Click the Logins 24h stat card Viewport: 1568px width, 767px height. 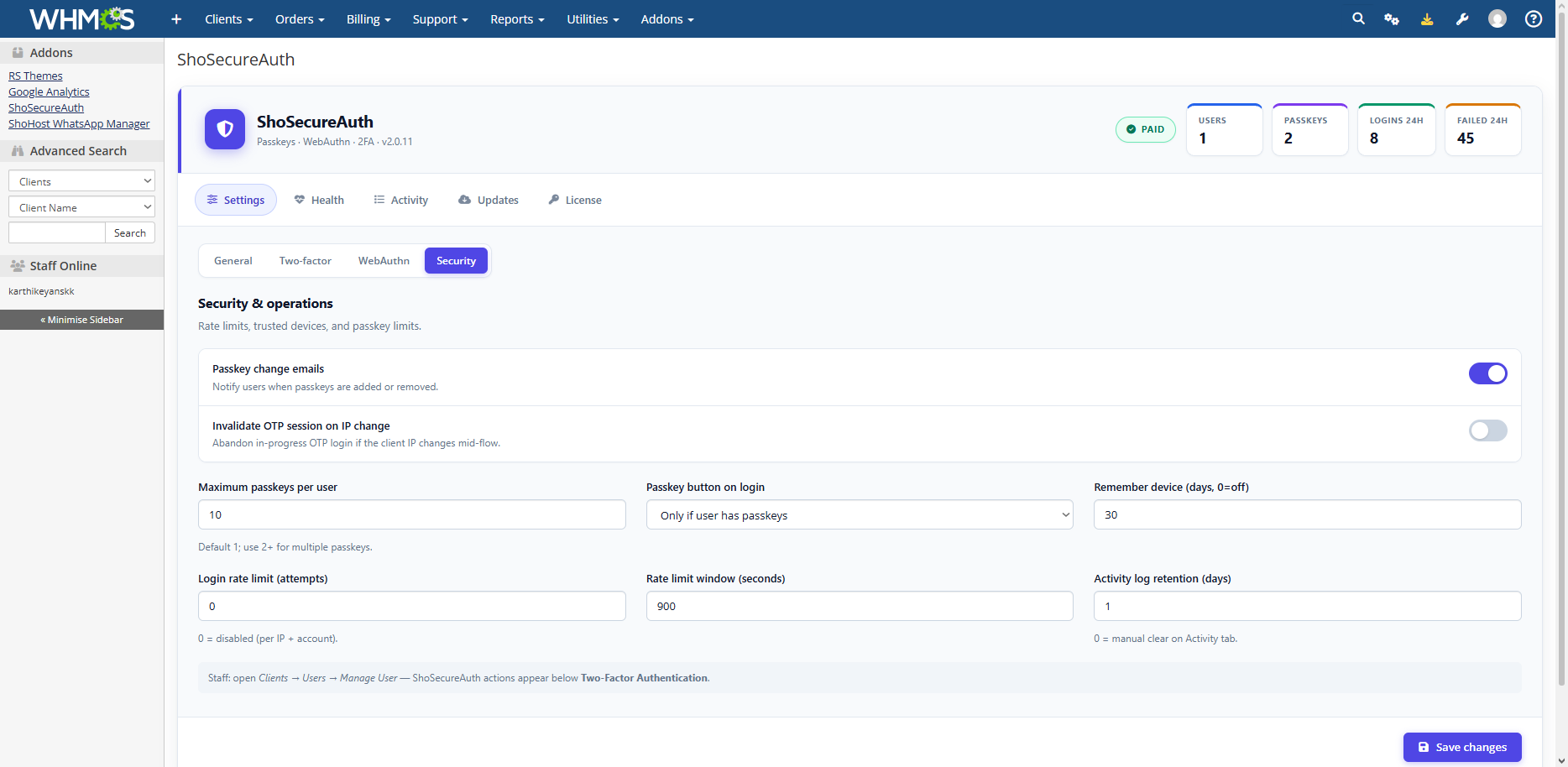point(1397,129)
